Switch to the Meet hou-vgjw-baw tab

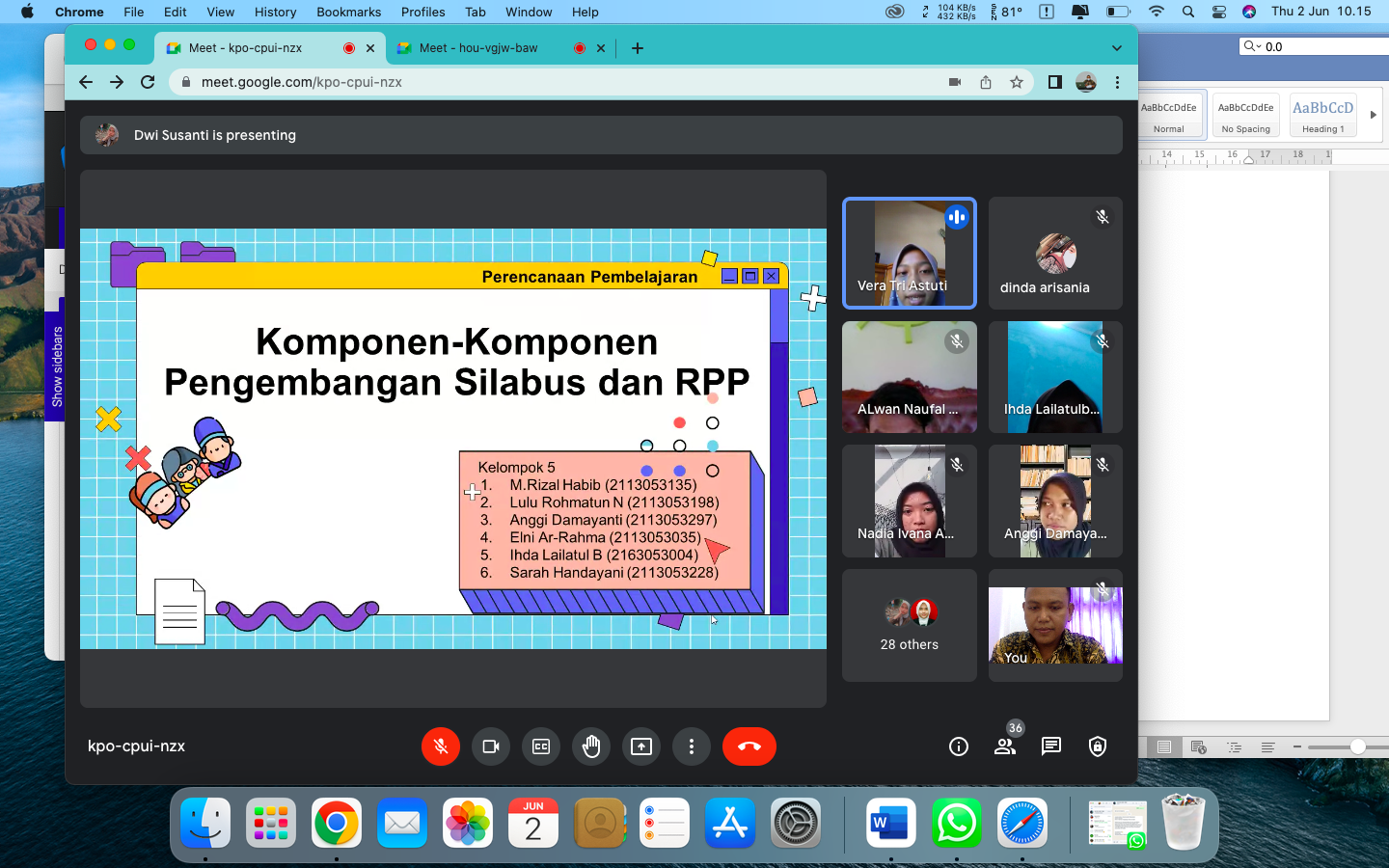click(x=478, y=48)
